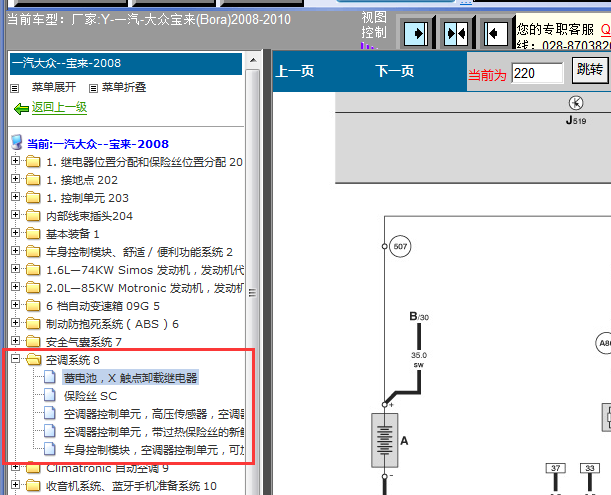Click folder icon of 接地点 202
The image size is (611, 495).
(33, 180)
